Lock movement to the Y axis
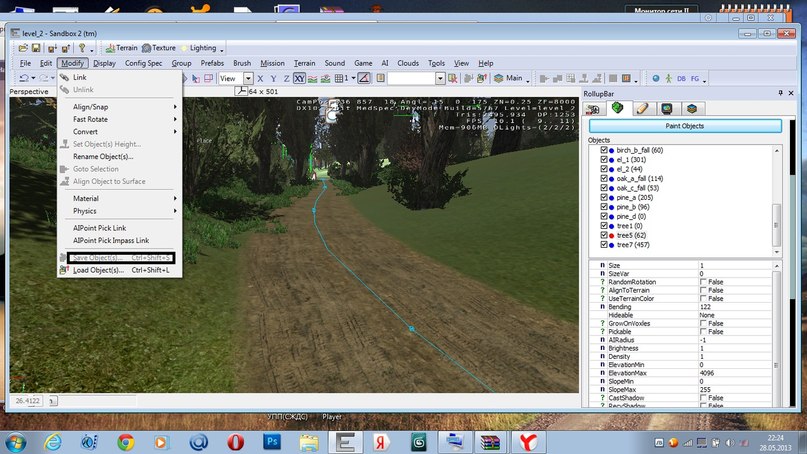The width and height of the screenshot is (807, 454). tap(273, 78)
